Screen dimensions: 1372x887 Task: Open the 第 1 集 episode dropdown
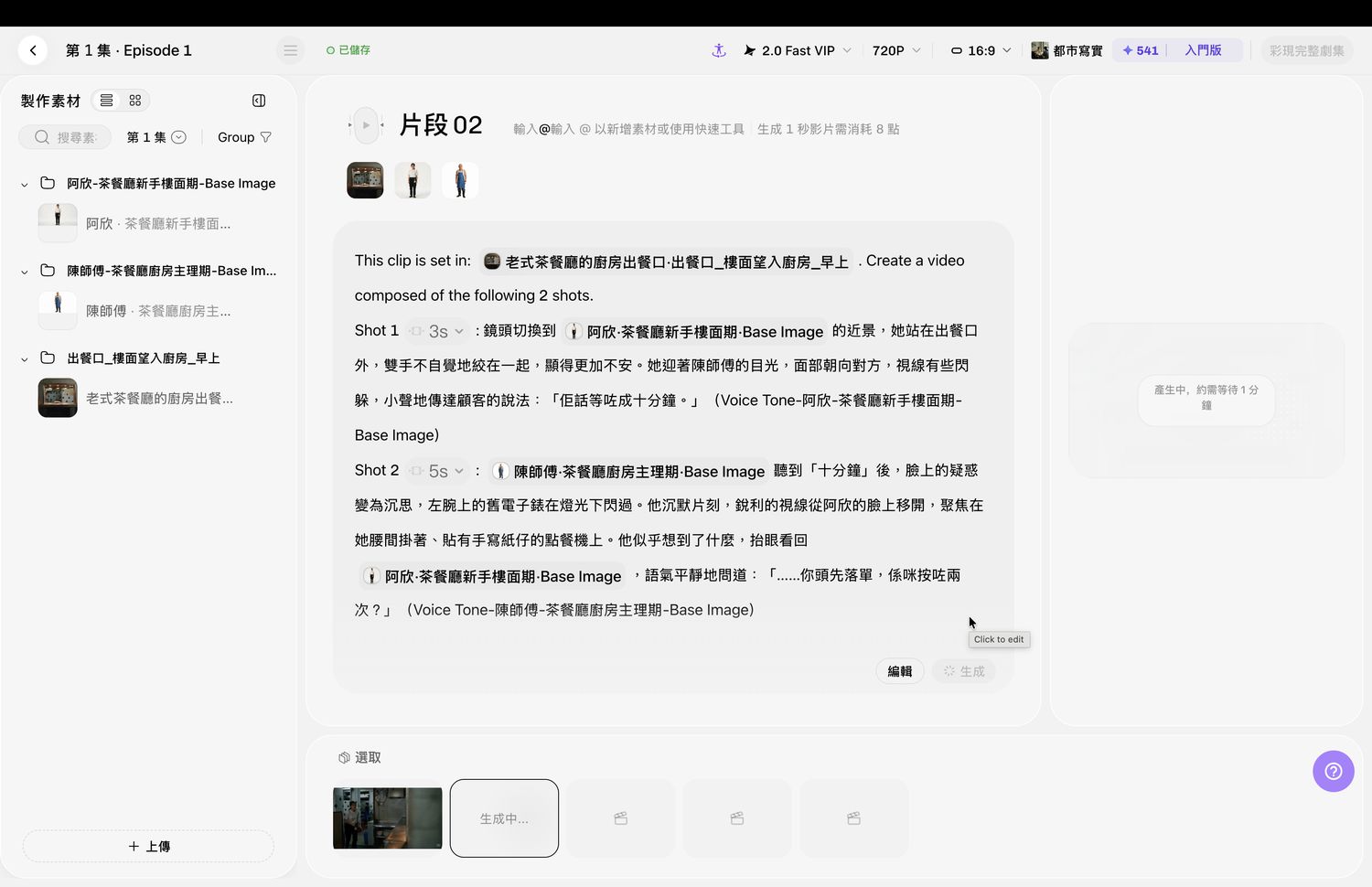(x=156, y=137)
